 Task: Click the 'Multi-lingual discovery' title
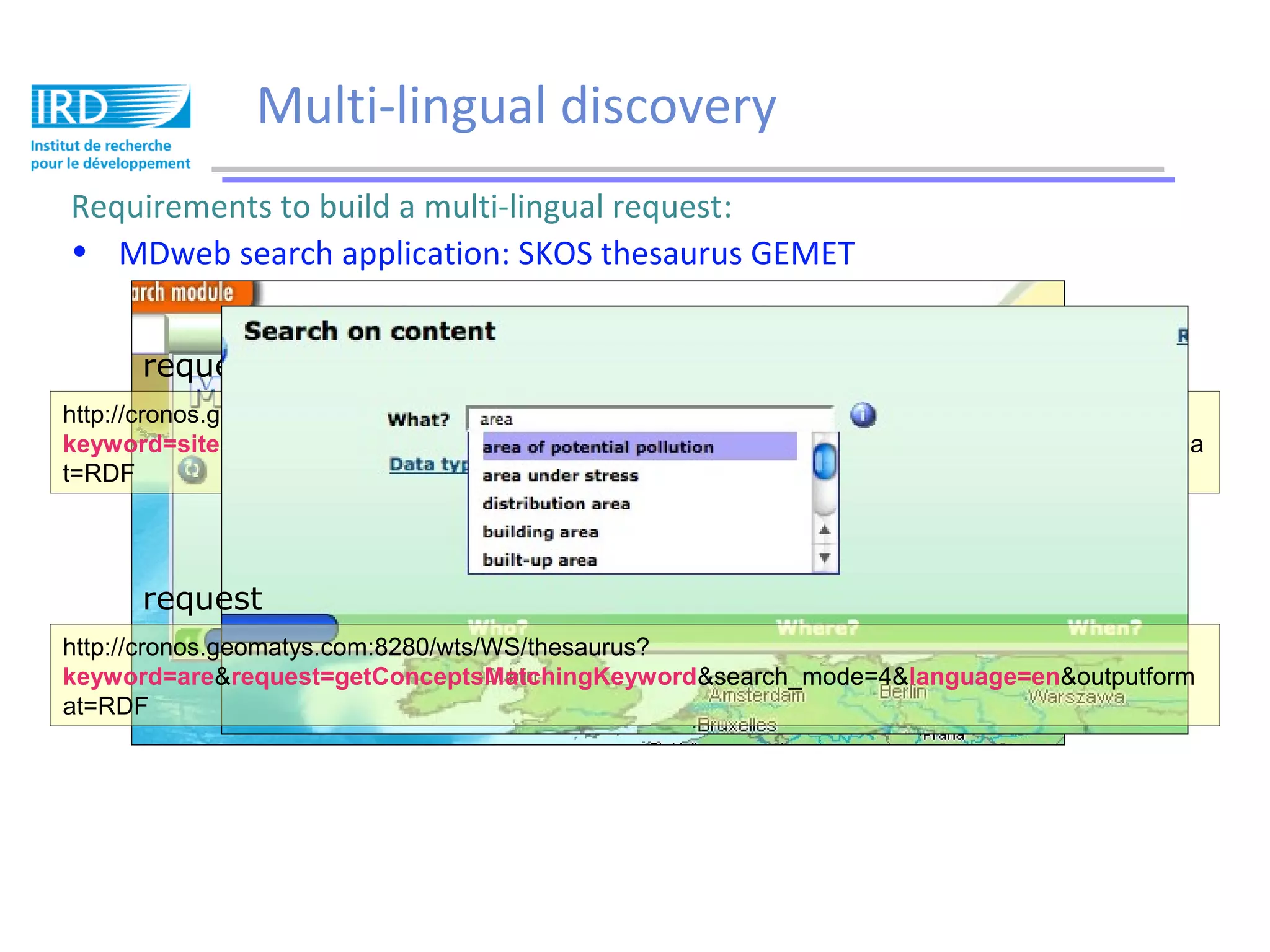[516, 106]
